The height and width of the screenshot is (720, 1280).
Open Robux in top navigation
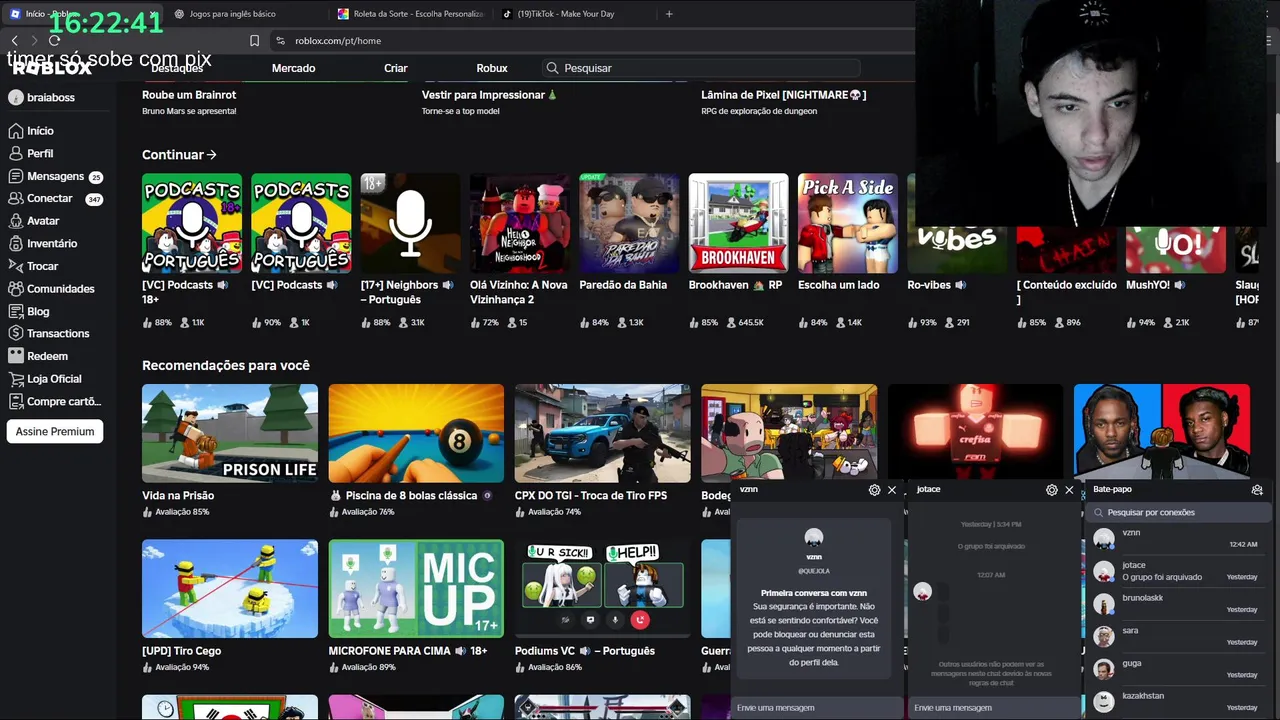pyautogui.click(x=492, y=68)
